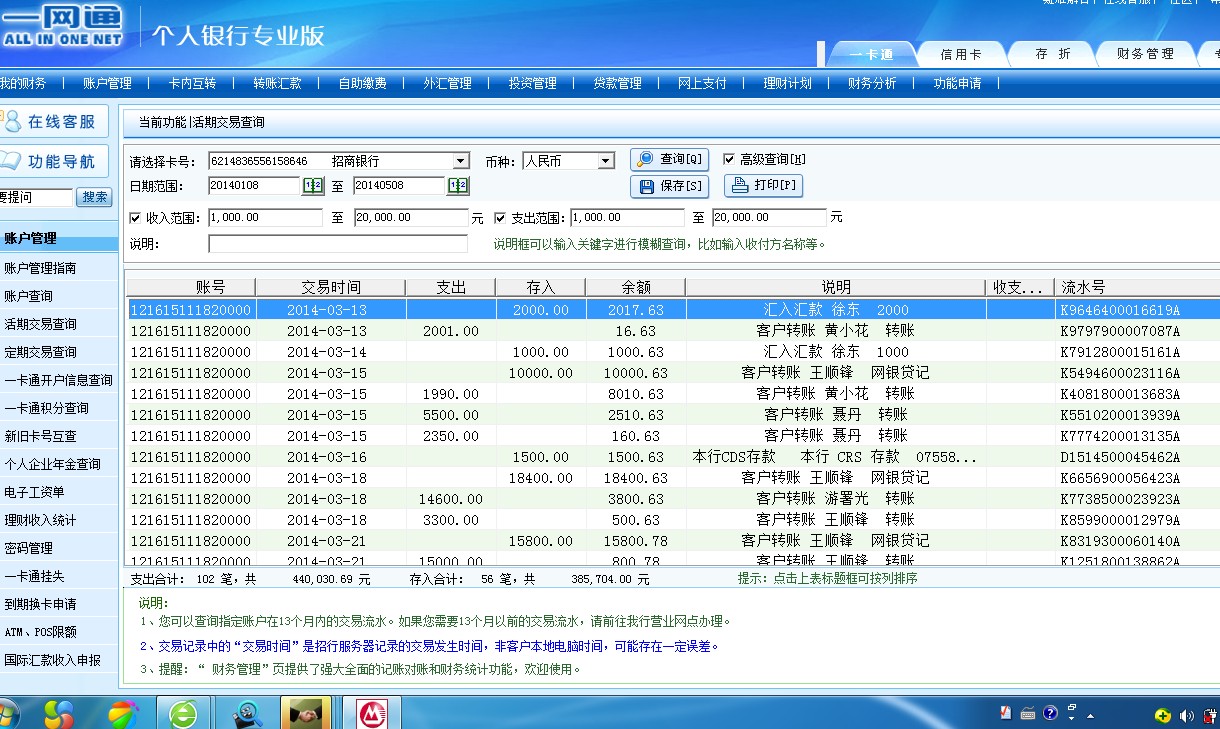Click the volume speaker tray icon
The height and width of the screenshot is (729, 1220).
[1187, 715]
